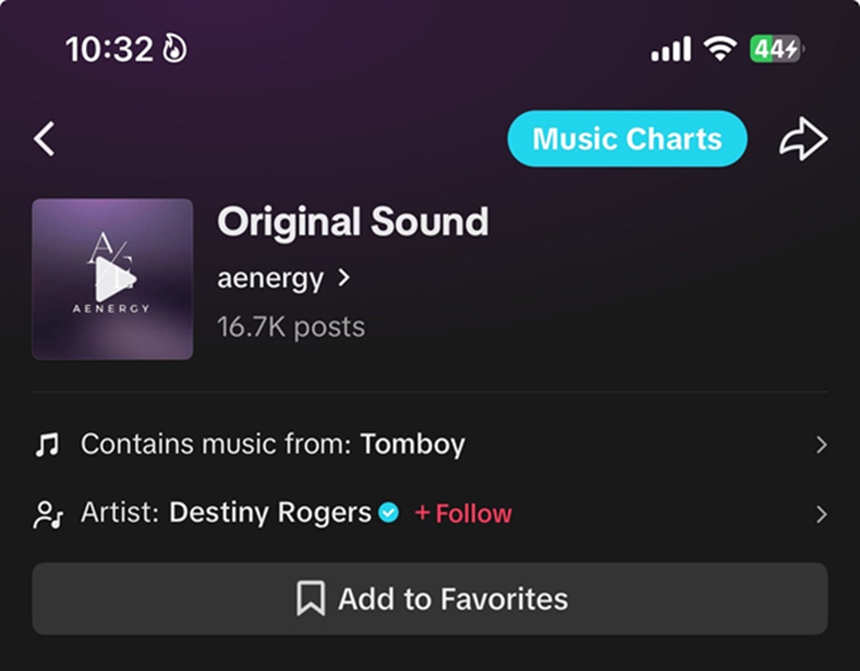Expand the Tomboy music row chevron
The height and width of the screenshot is (671, 860).
point(821,445)
